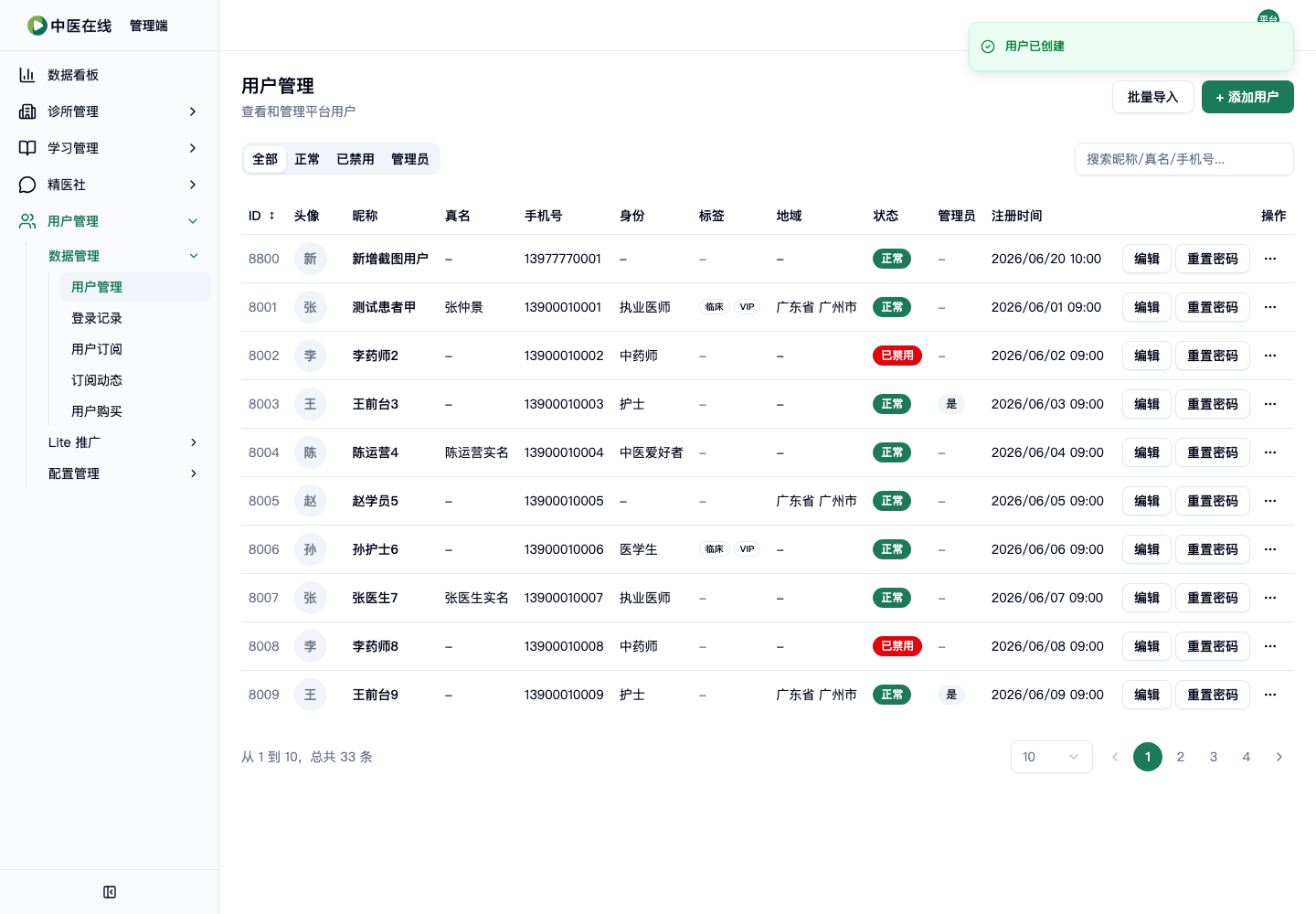This screenshot has height=914, width=1316.
Task: Click avatar 陈 of user 8004
Action: click(x=311, y=452)
